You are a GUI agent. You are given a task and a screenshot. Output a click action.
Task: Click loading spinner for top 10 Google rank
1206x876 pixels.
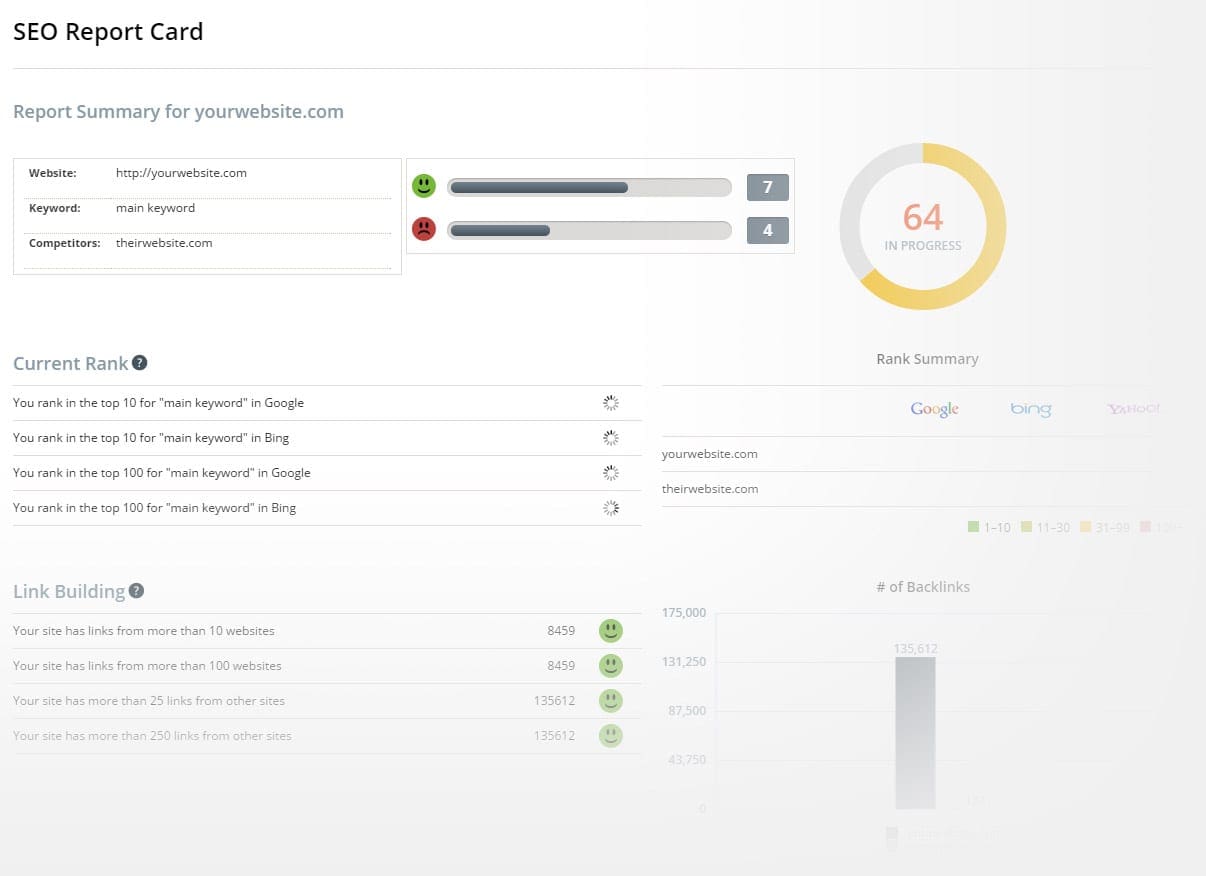tap(611, 403)
